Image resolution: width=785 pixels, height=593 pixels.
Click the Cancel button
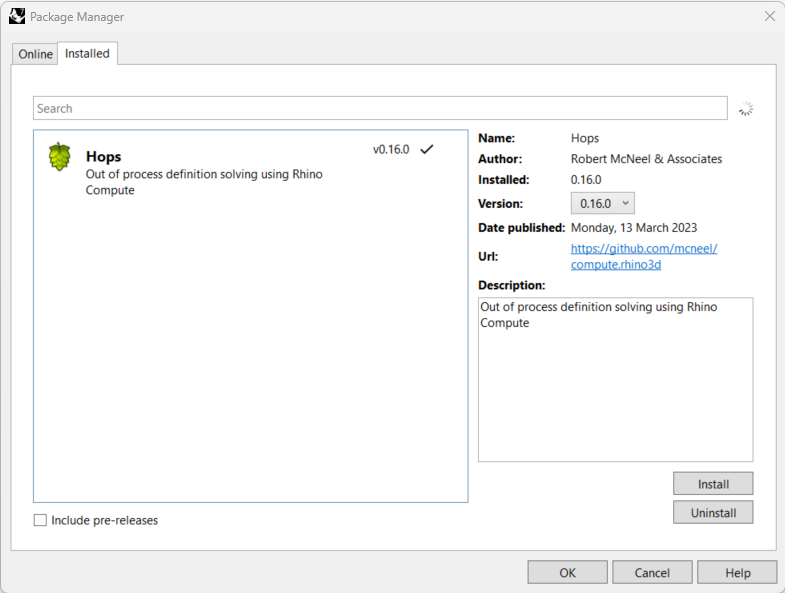[x=652, y=572]
